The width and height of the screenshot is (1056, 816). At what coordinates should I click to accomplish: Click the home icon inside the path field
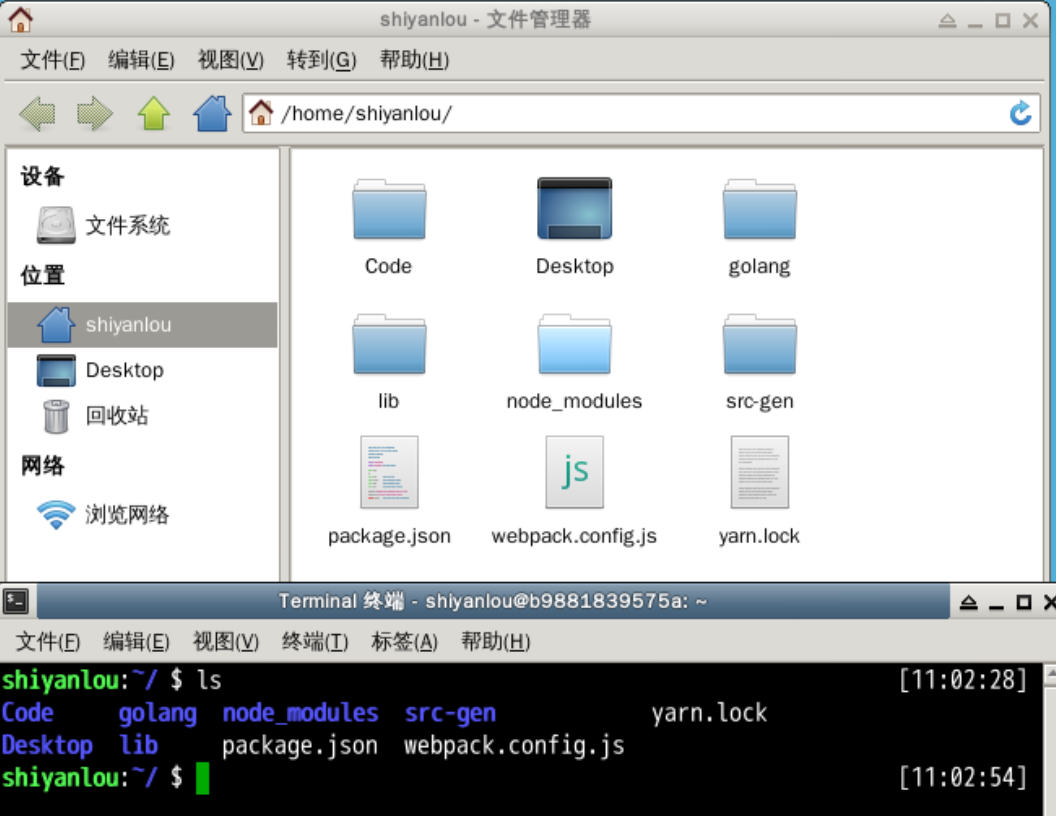261,112
